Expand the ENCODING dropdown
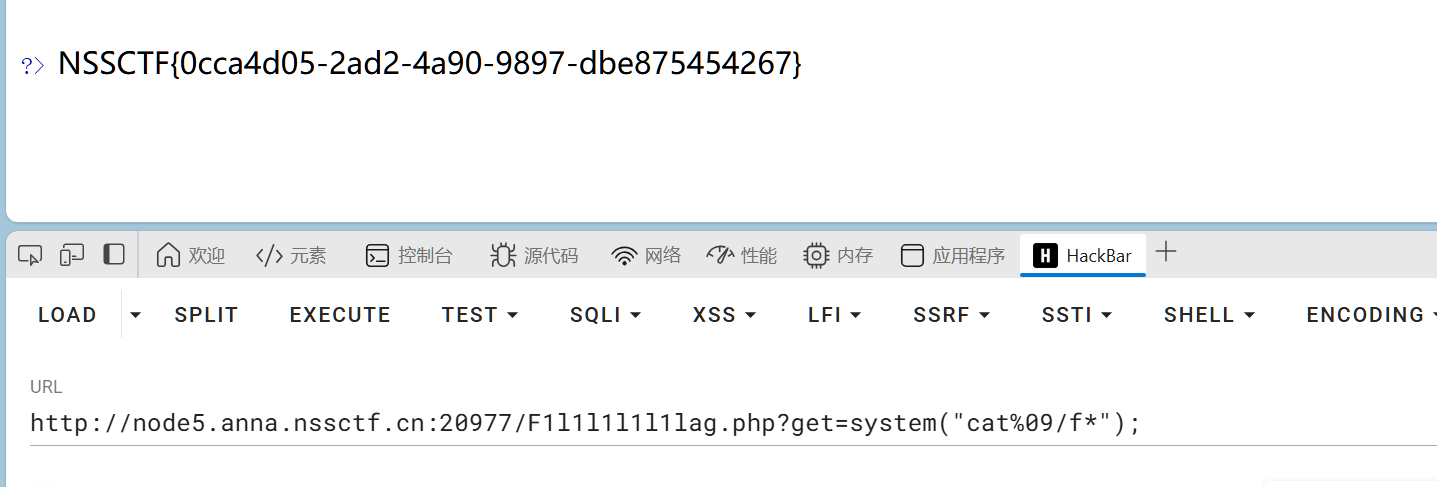This screenshot has height=487, width=1437. coord(1368,315)
